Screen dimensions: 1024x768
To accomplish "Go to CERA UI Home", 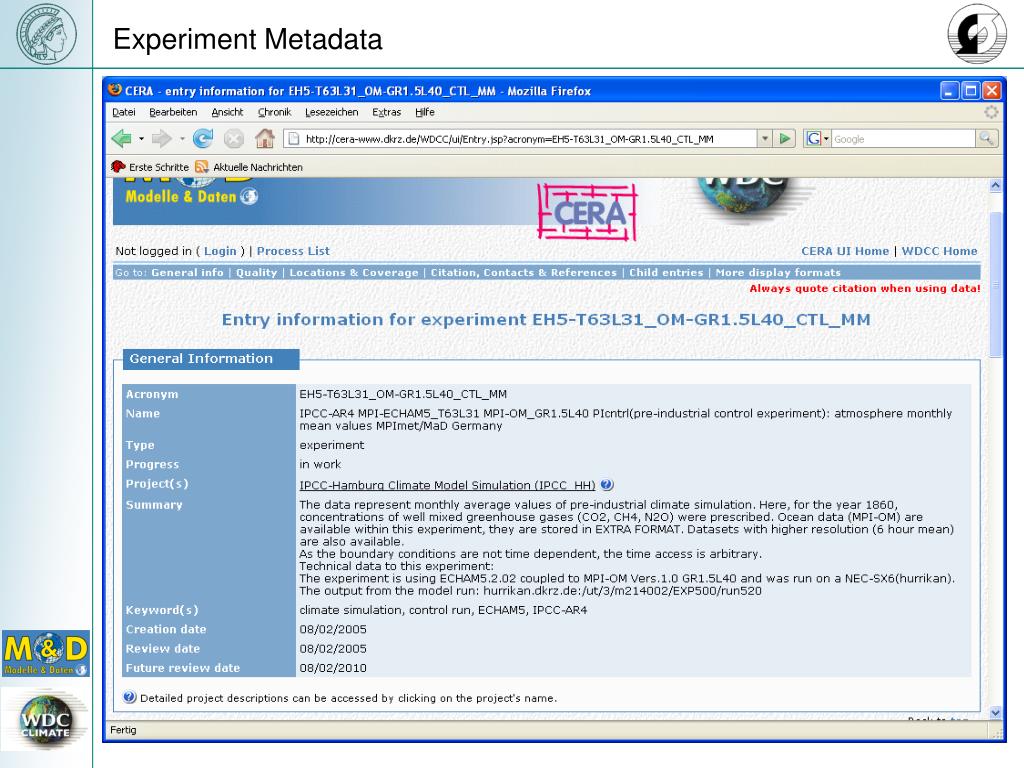I will click(x=845, y=251).
